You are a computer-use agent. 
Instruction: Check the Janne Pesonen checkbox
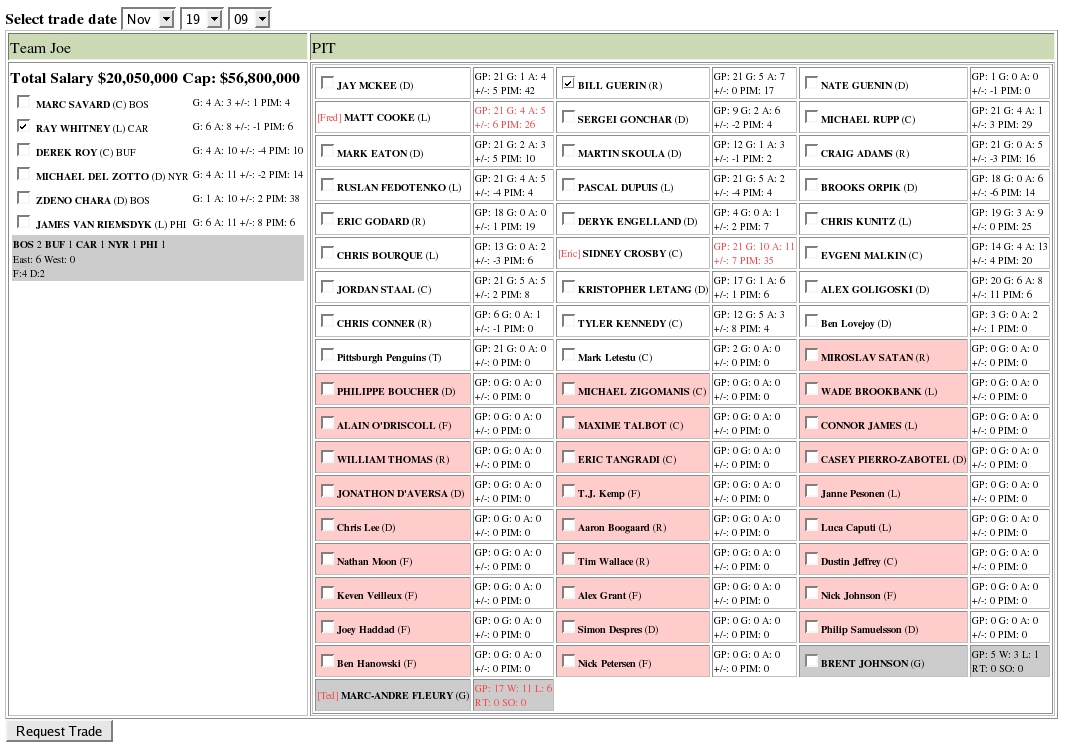tap(812, 491)
